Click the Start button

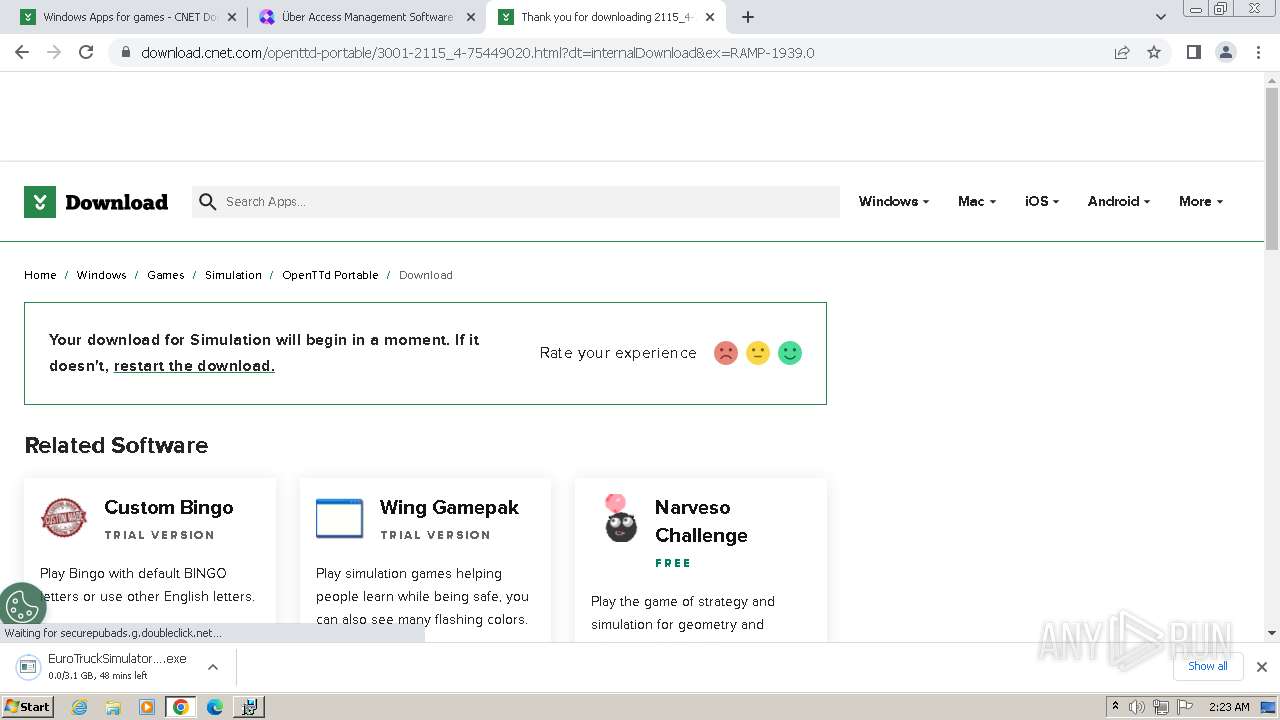pyautogui.click(x=27, y=707)
